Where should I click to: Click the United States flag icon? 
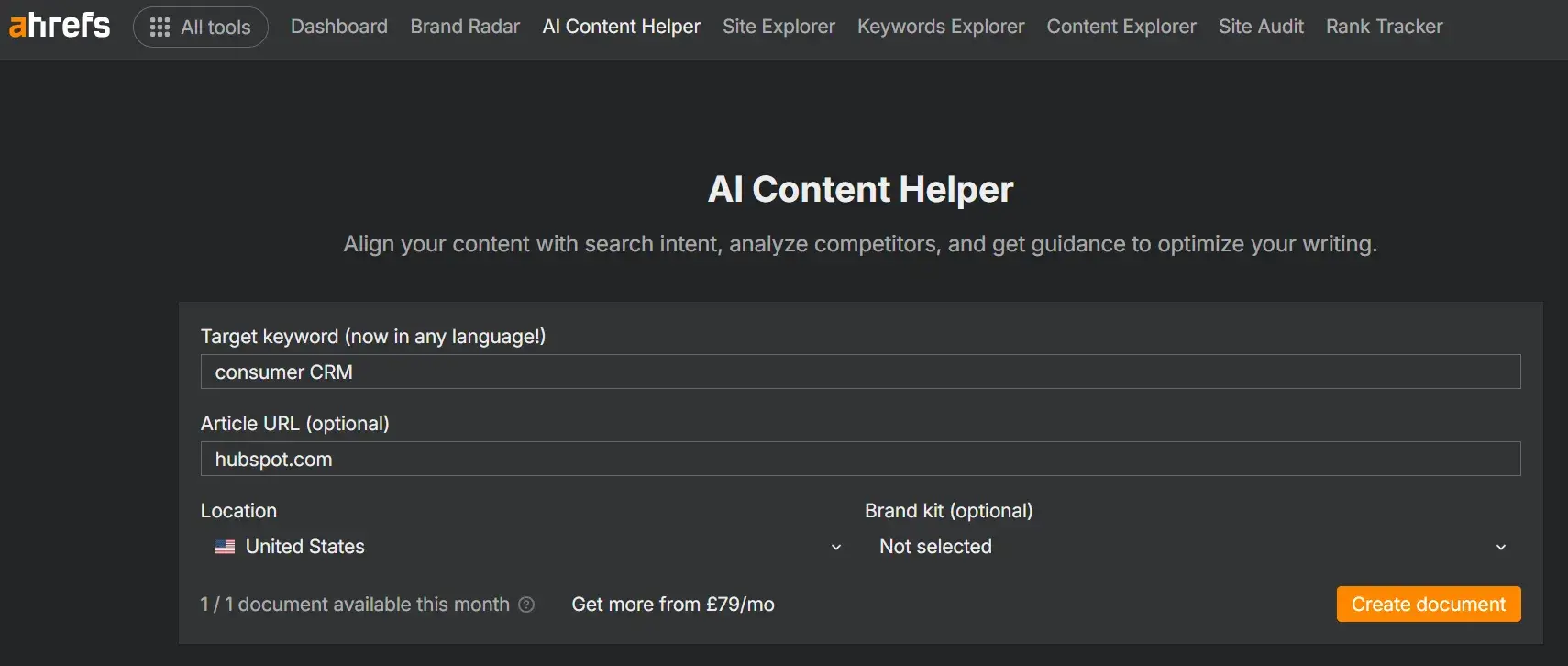(x=225, y=547)
